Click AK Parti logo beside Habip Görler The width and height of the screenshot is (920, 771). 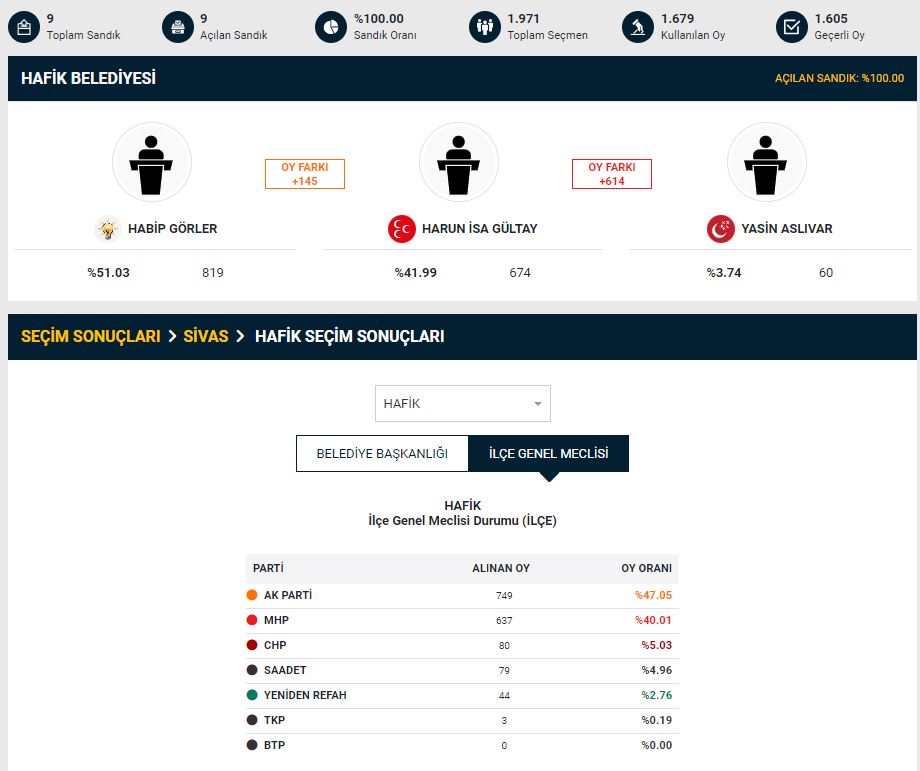tap(107, 229)
